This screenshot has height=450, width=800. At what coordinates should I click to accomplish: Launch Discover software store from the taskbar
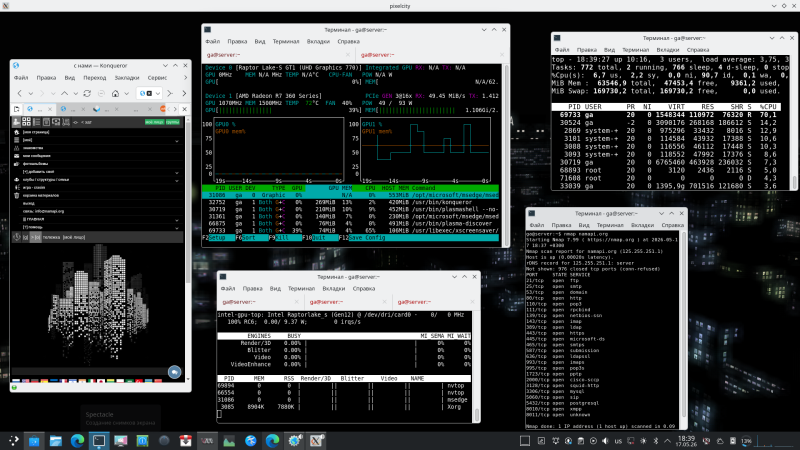tap(34, 440)
